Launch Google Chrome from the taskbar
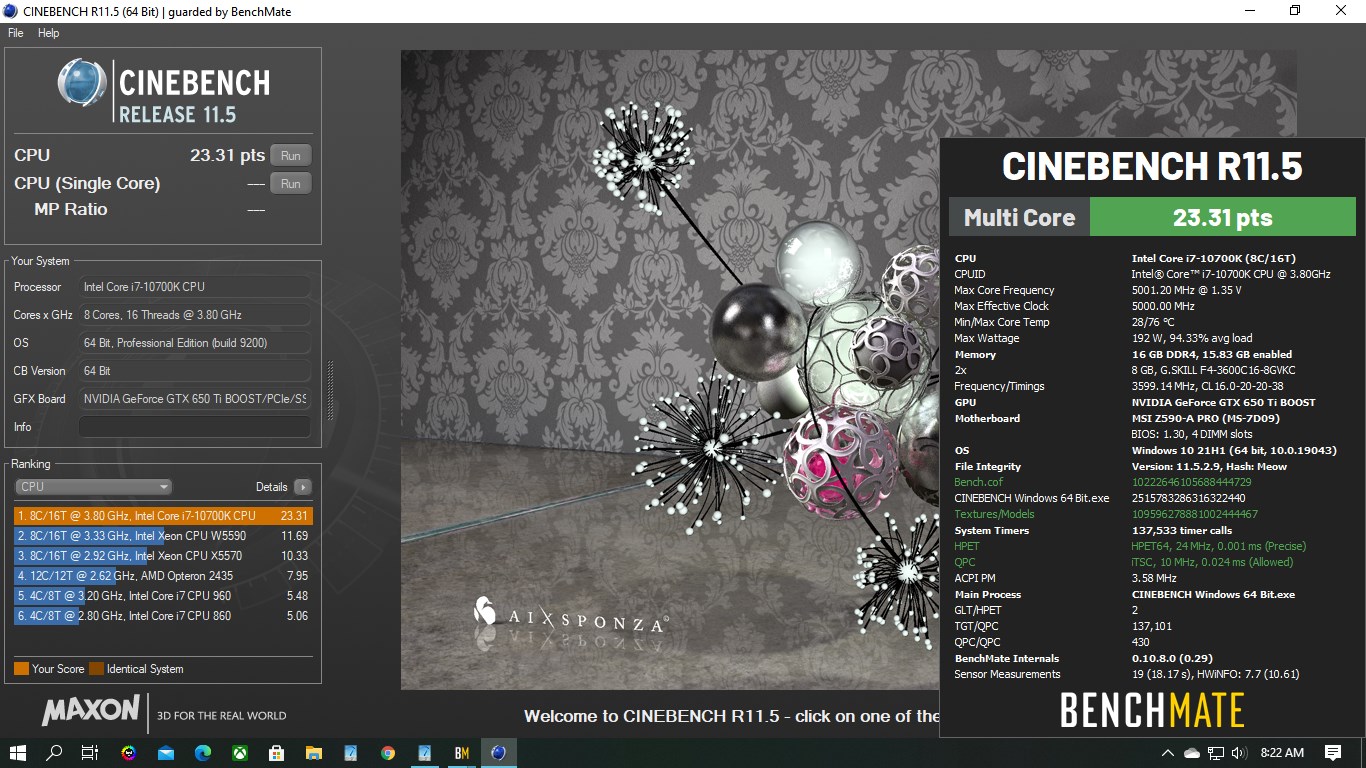The image size is (1366, 768). [x=388, y=752]
